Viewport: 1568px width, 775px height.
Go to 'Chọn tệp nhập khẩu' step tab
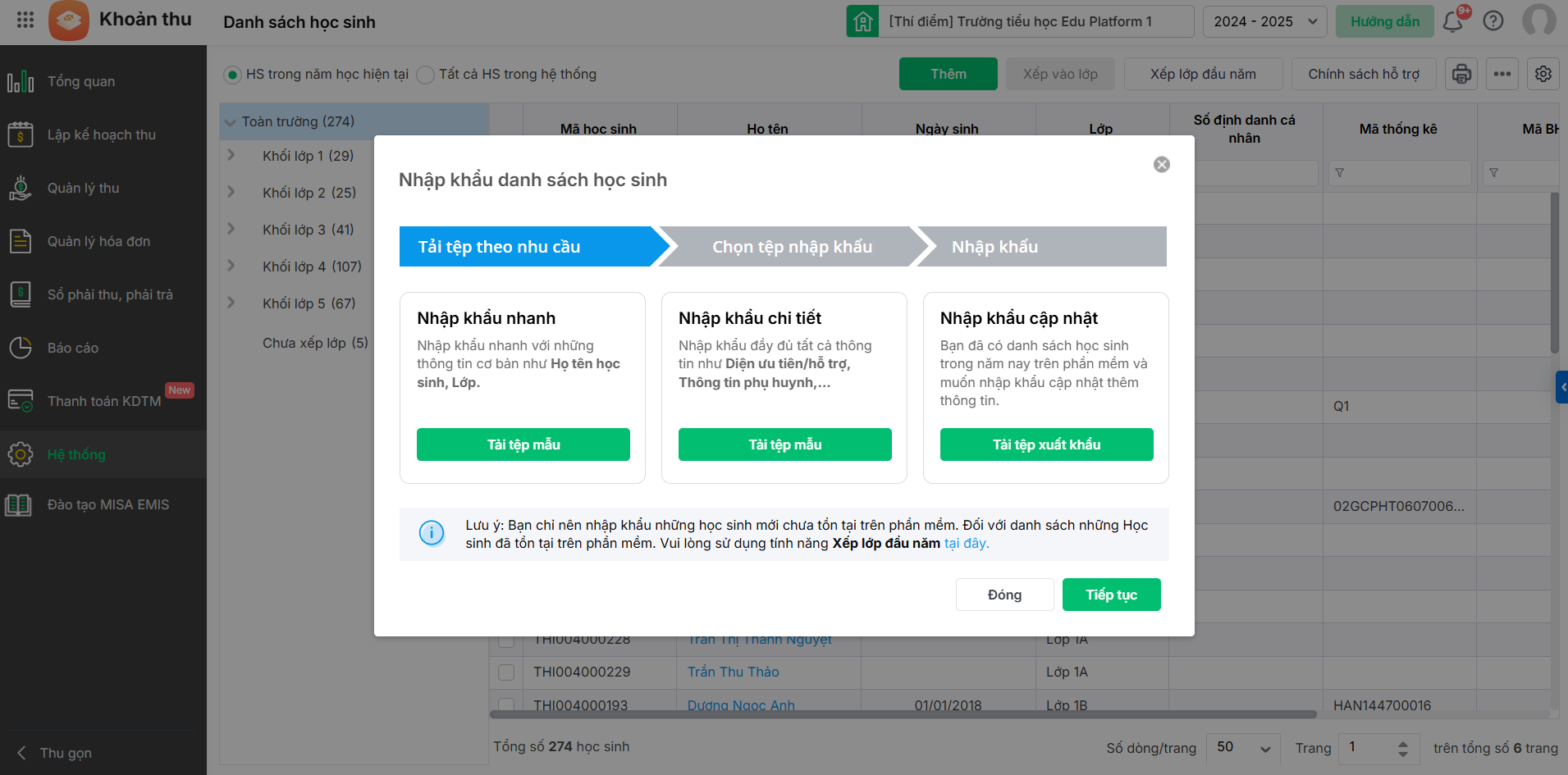click(x=792, y=247)
